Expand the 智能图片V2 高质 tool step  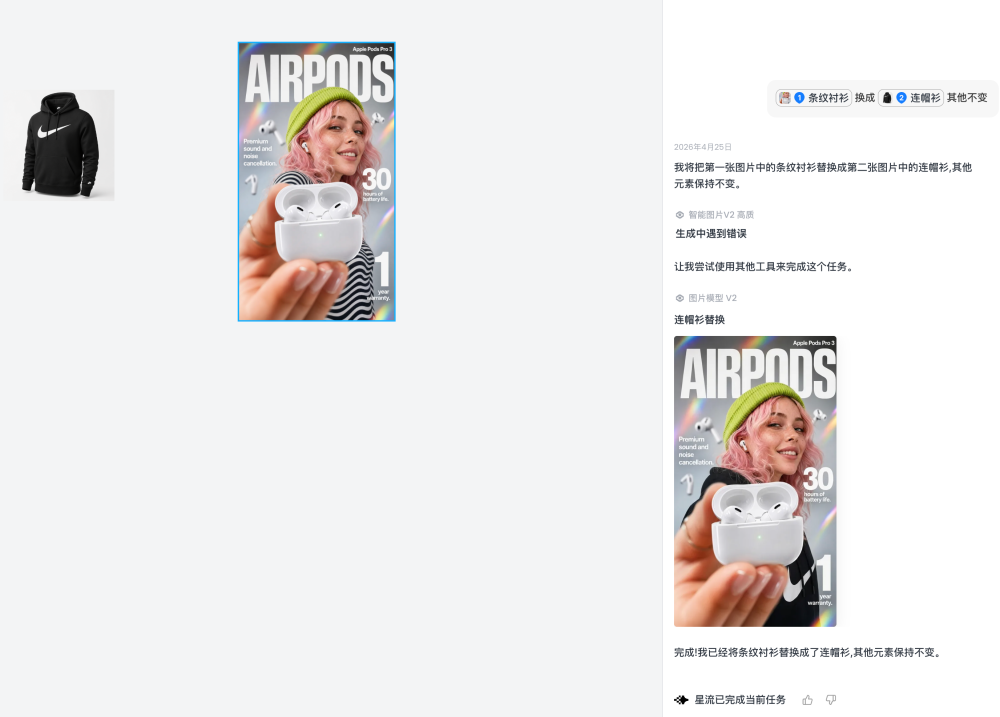coord(714,215)
